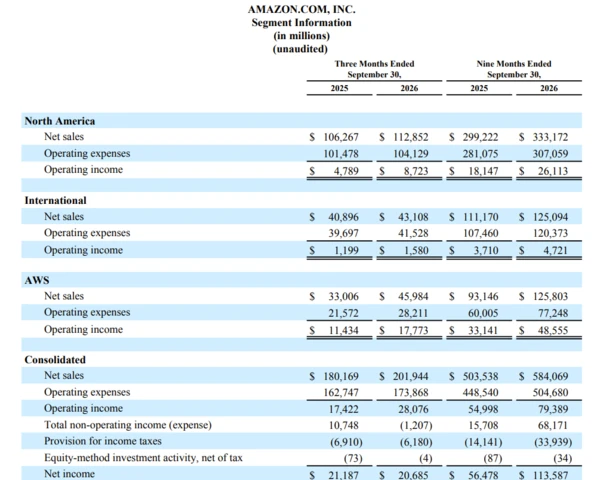This screenshot has width=600, height=480.
Task: Click the value 45,984
Action: pos(413,296)
